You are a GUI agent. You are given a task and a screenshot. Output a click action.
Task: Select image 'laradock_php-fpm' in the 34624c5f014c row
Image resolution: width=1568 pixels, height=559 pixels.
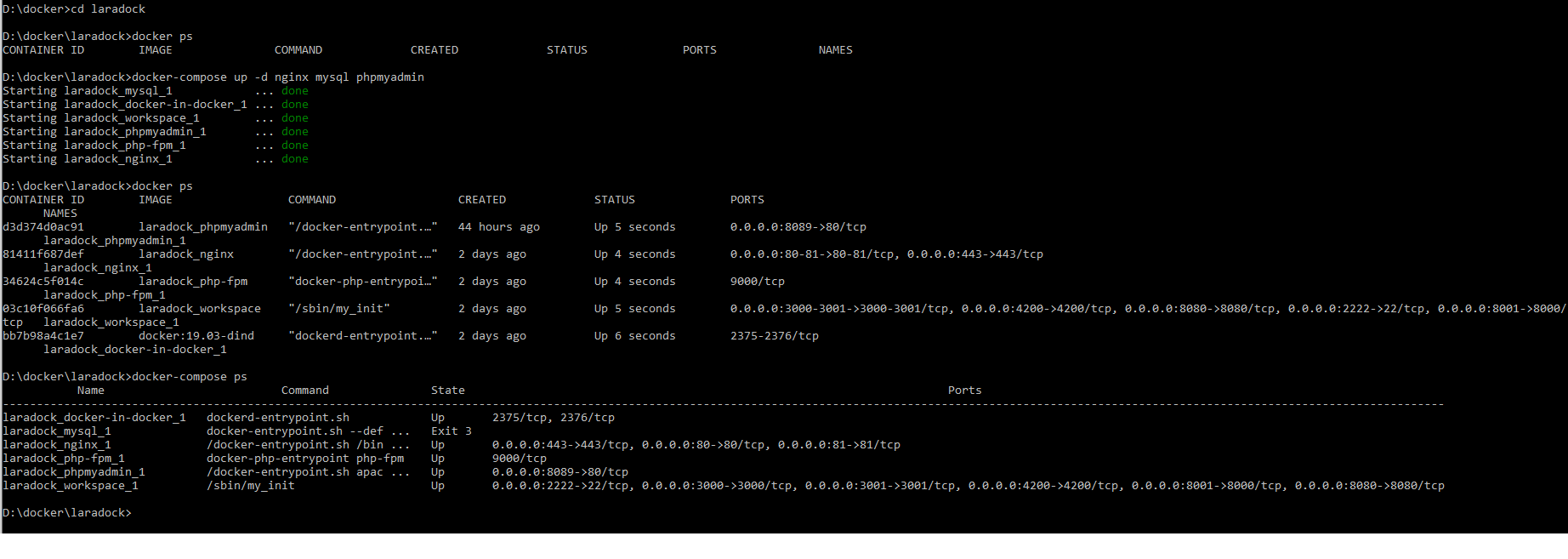pyautogui.click(x=193, y=282)
